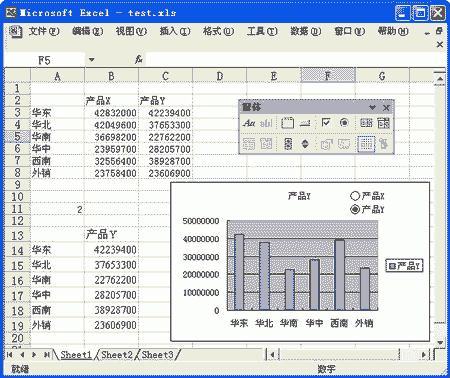Choose the 产品Y radio button on chart
Viewport: 450px width, 378px height.
(355, 209)
